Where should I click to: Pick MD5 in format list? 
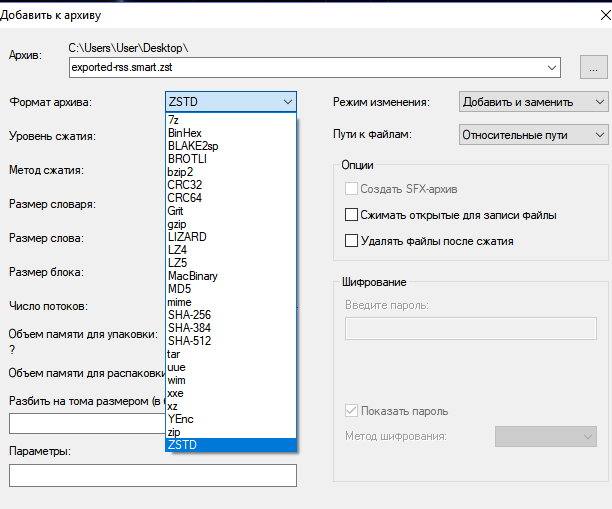(x=231, y=289)
